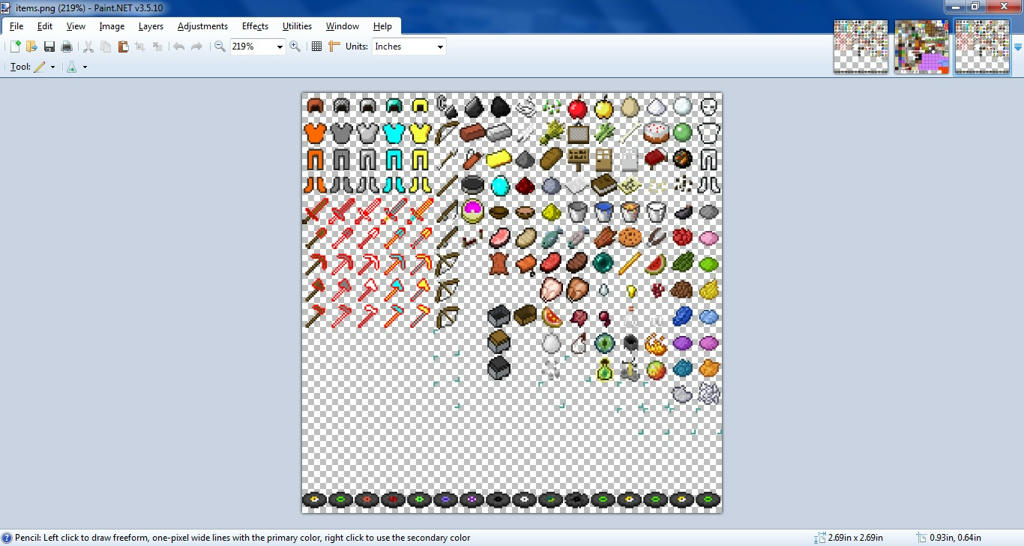
Task: Open the zoom percentage dropdown
Action: tap(279, 47)
